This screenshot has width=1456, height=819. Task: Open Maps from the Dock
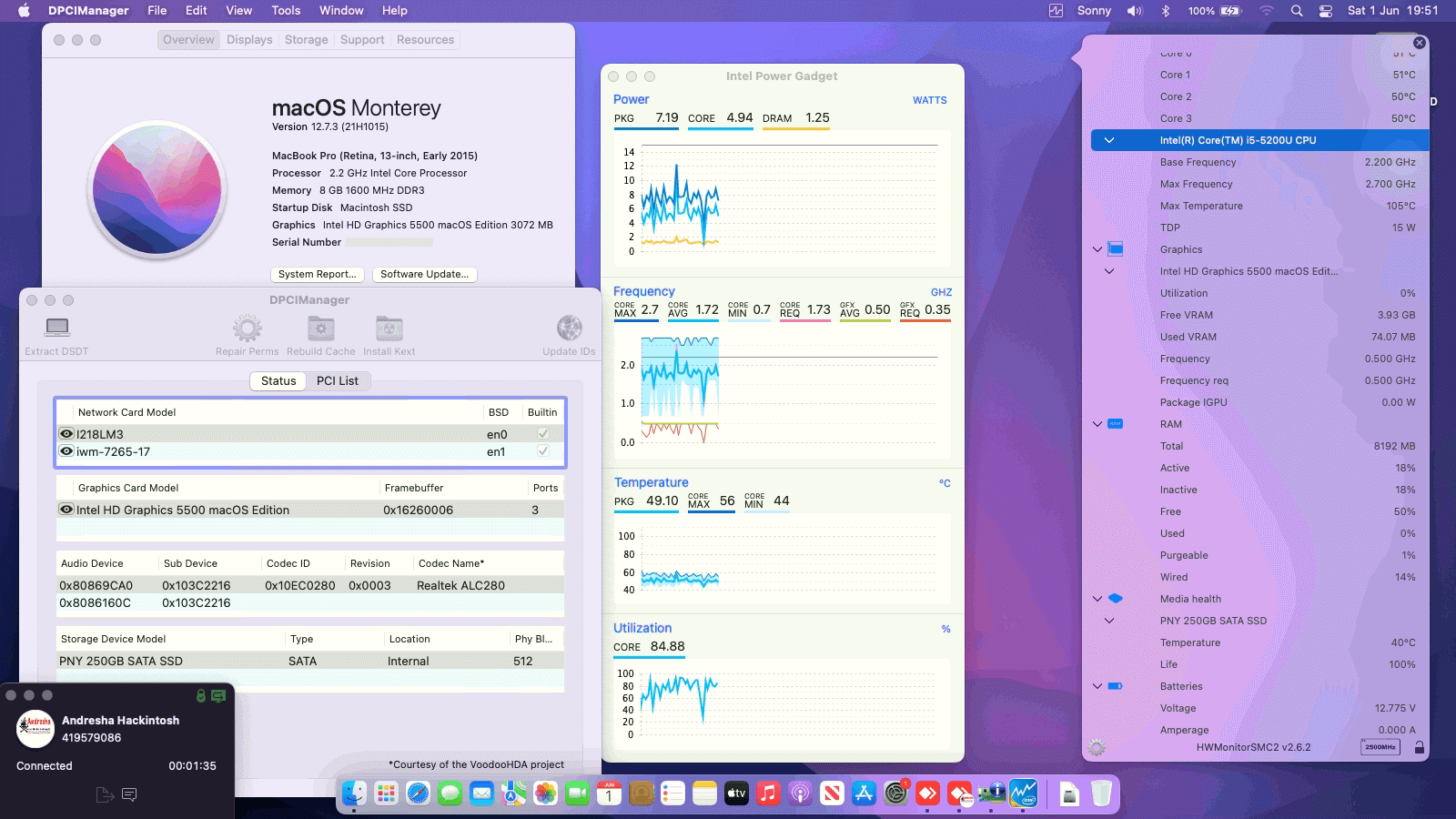point(513,794)
